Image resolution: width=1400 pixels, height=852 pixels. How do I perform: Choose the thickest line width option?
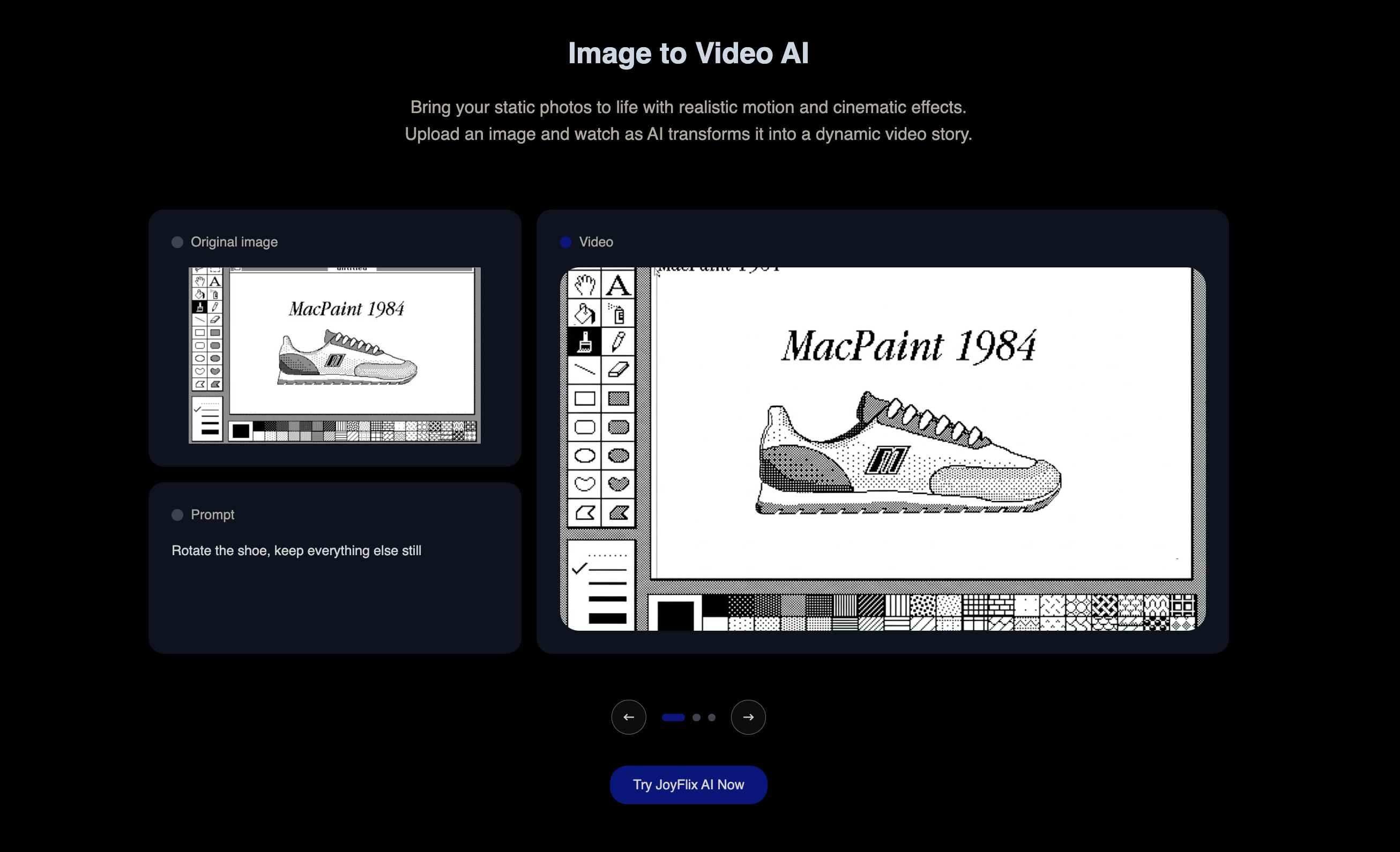[x=607, y=618]
